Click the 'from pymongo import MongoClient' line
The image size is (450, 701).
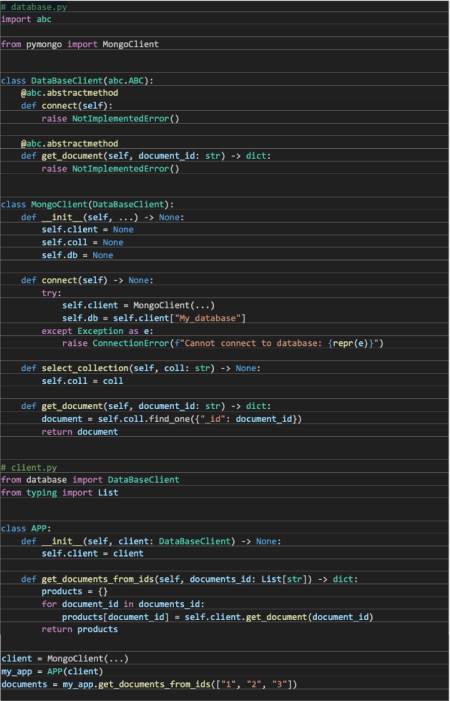(80, 44)
